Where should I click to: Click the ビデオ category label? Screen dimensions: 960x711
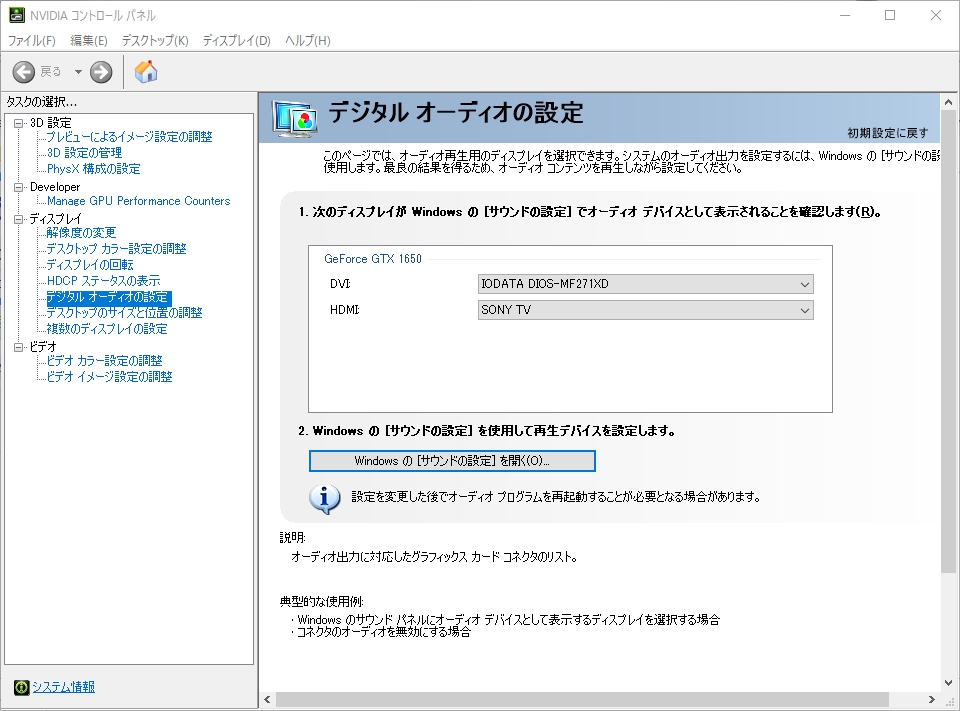click(x=43, y=347)
